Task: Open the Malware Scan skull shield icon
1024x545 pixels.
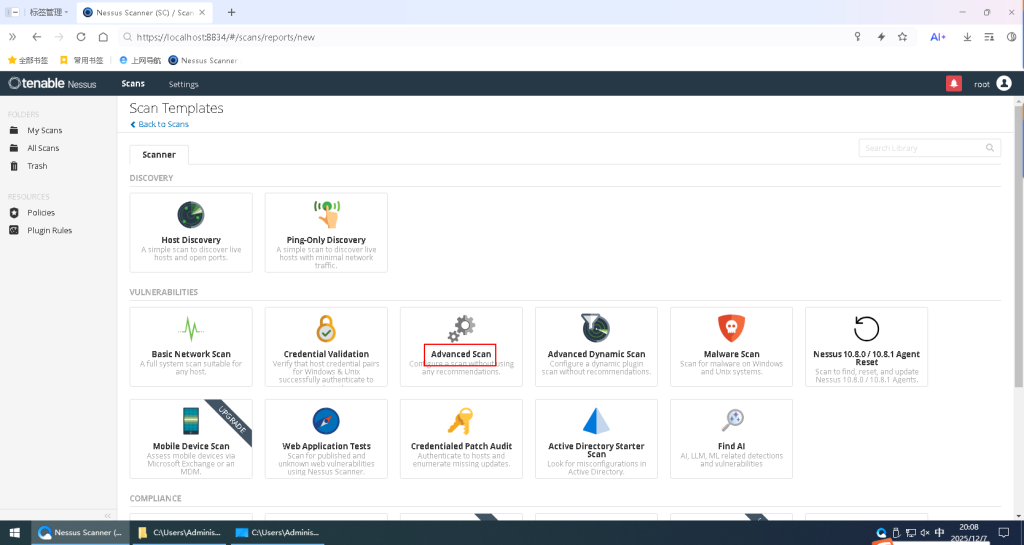Action: click(731, 328)
